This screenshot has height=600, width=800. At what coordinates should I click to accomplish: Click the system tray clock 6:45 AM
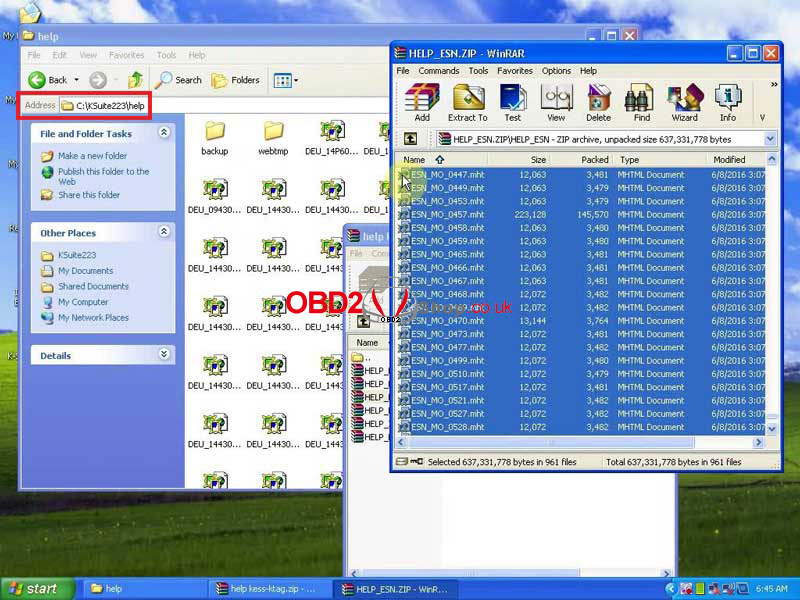click(771, 589)
